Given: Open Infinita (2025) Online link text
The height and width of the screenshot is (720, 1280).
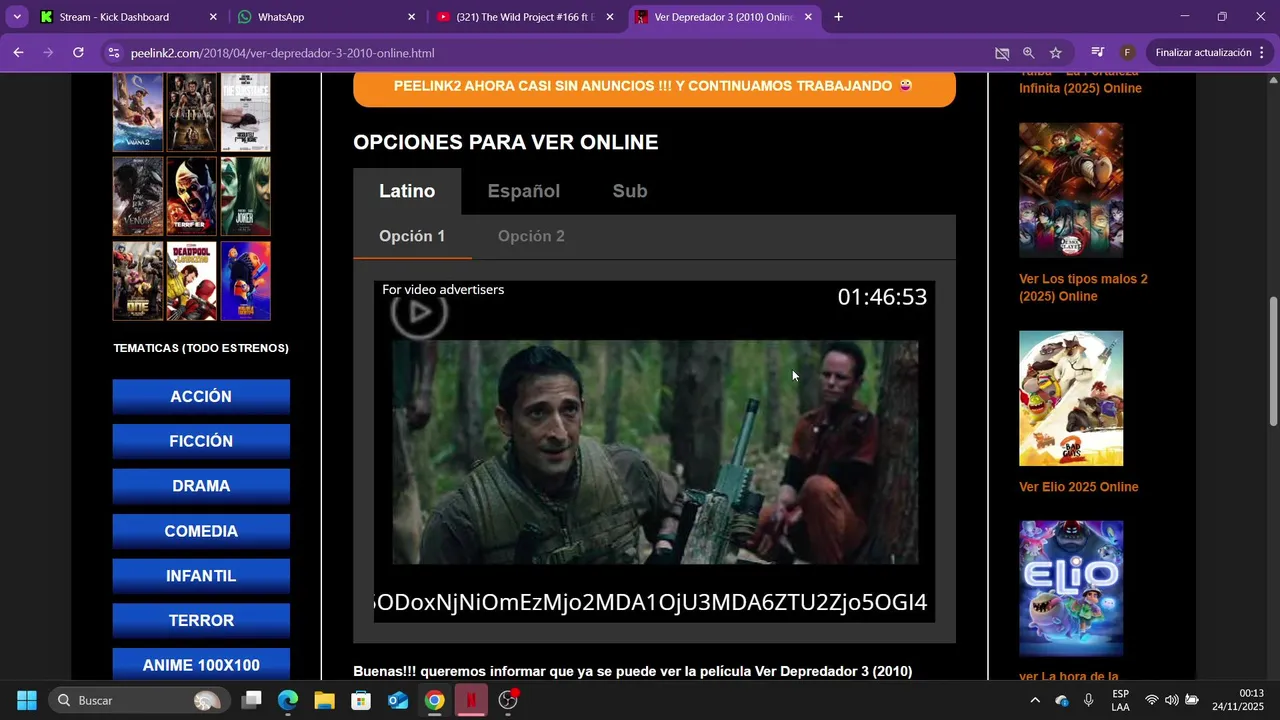Looking at the screenshot, I should (1080, 88).
